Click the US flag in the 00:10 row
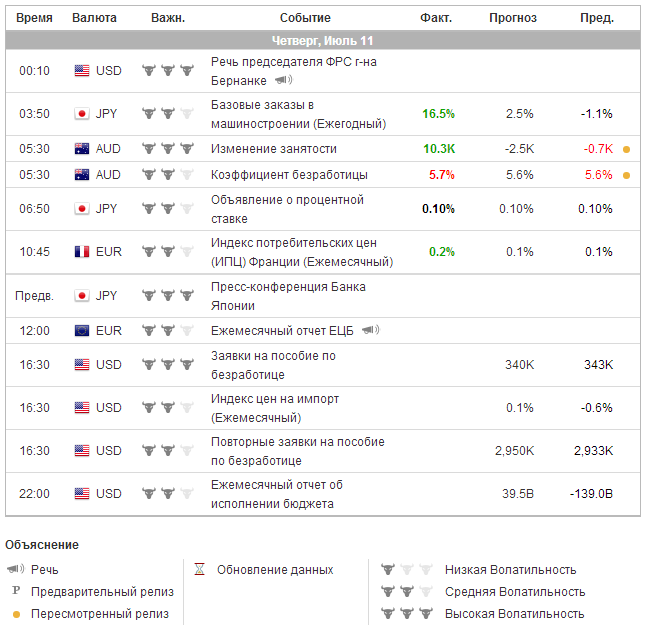This screenshot has height=630, width=647. click(82, 71)
